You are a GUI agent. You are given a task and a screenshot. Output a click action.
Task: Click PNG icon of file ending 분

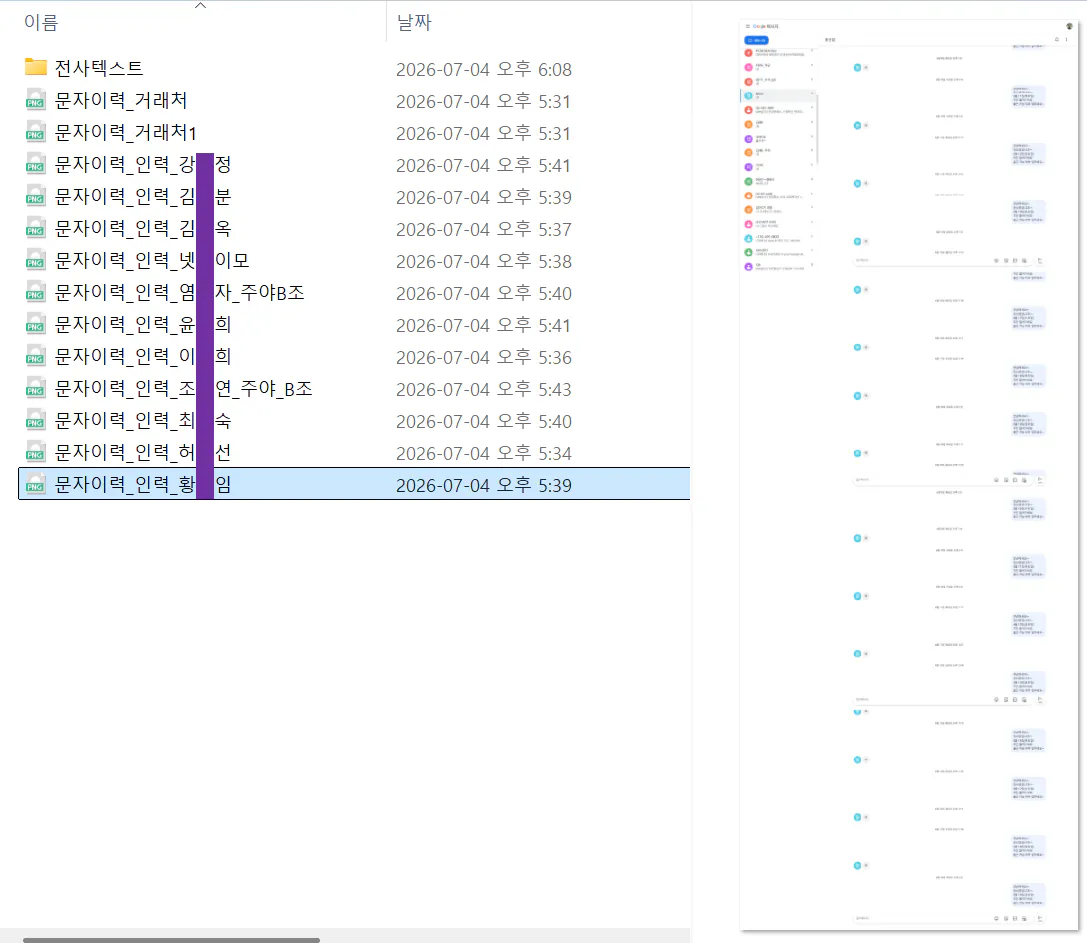[x=35, y=196]
